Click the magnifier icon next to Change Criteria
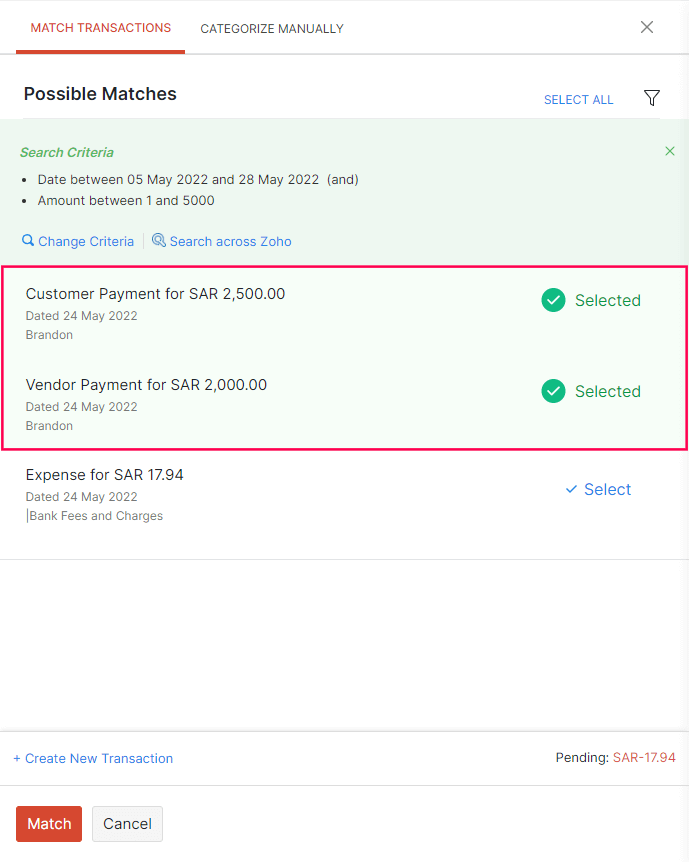This screenshot has height=862, width=689. [x=27, y=241]
